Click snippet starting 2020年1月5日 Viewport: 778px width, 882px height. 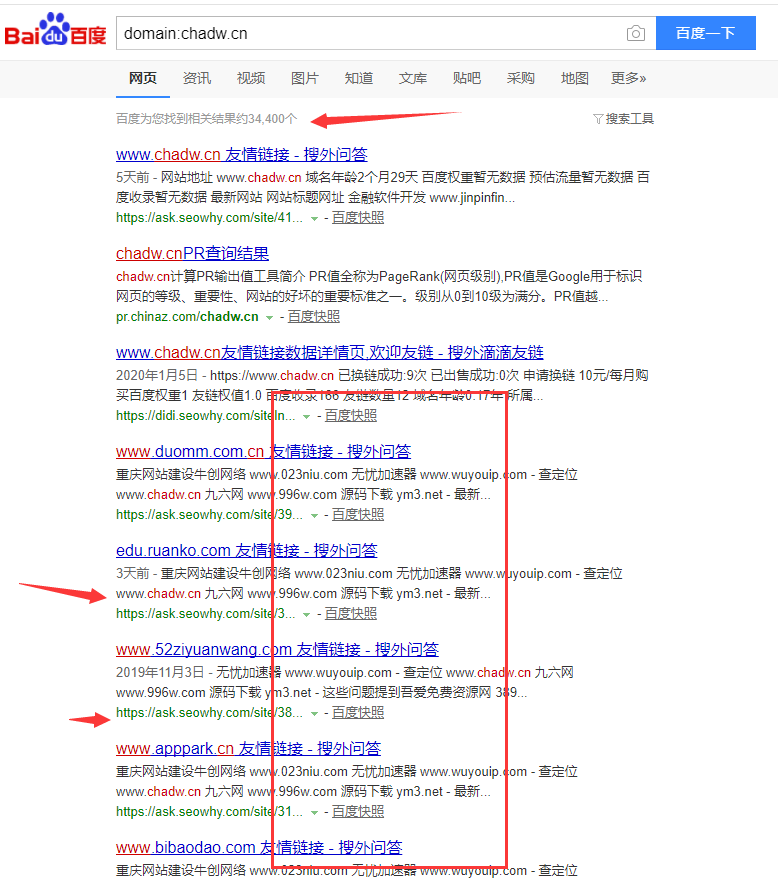[x=383, y=385]
